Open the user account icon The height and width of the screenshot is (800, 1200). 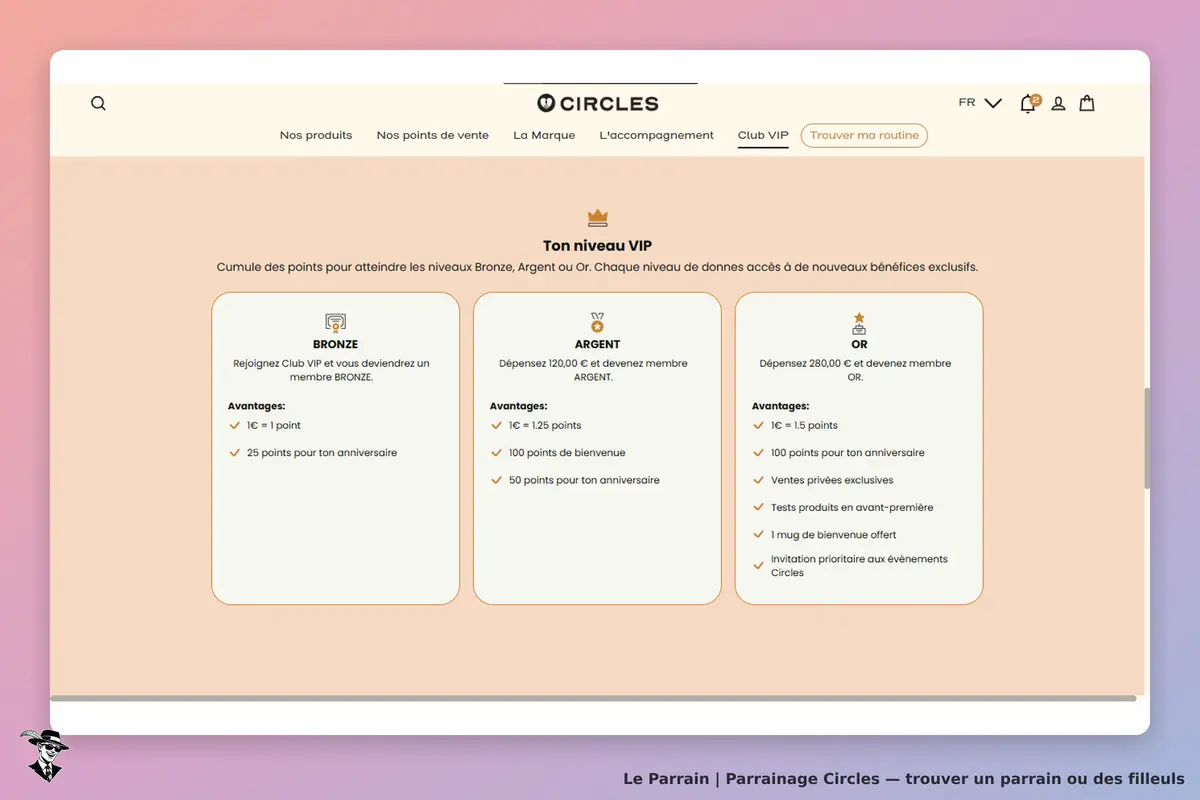[x=1058, y=103]
